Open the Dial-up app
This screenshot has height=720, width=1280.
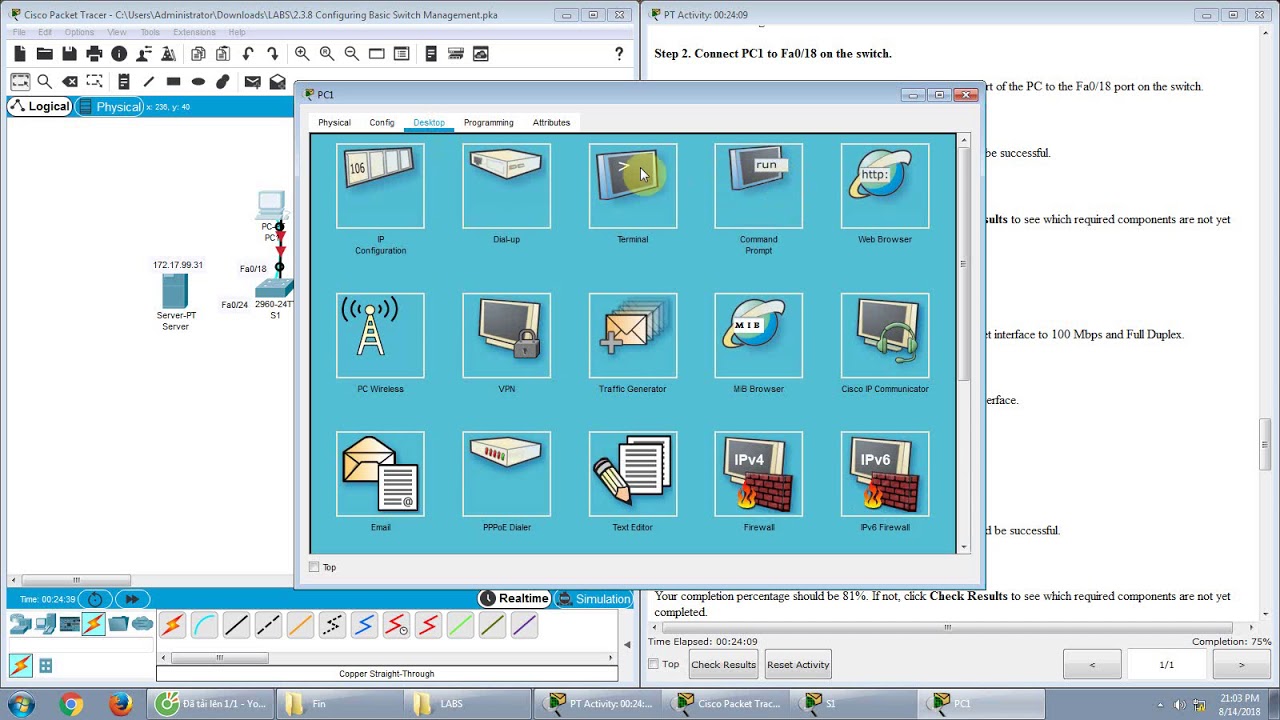pyautogui.click(x=506, y=187)
